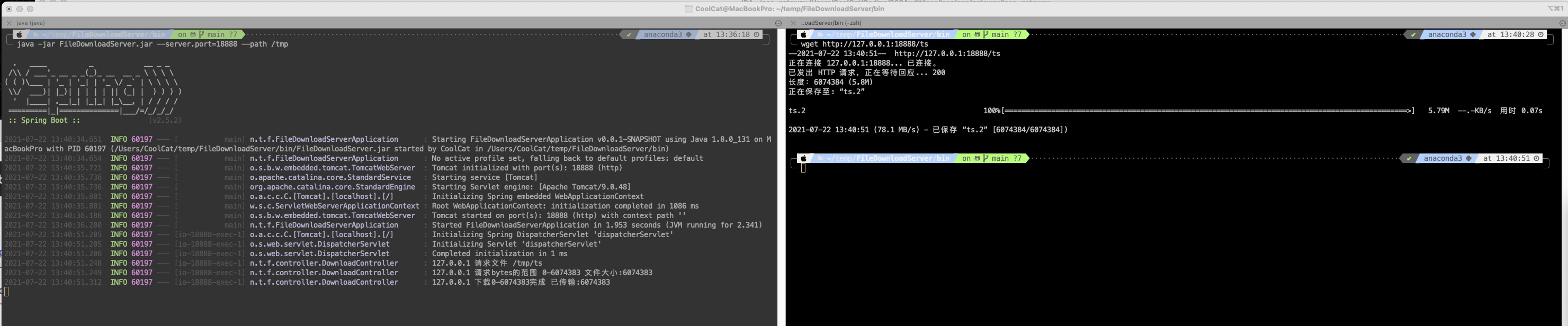Screen dimensions: 1568x326
Task: Click the '已发出 HTTP 请求' response 200 line
Action: click(867, 73)
